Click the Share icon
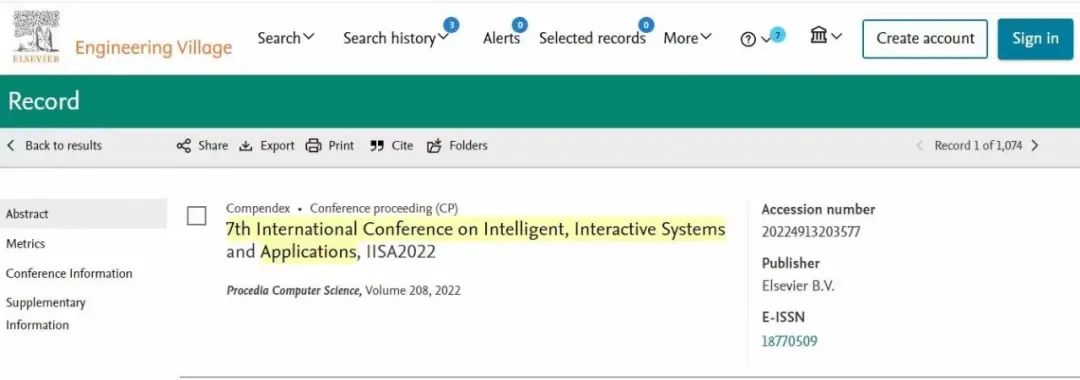 tap(184, 145)
